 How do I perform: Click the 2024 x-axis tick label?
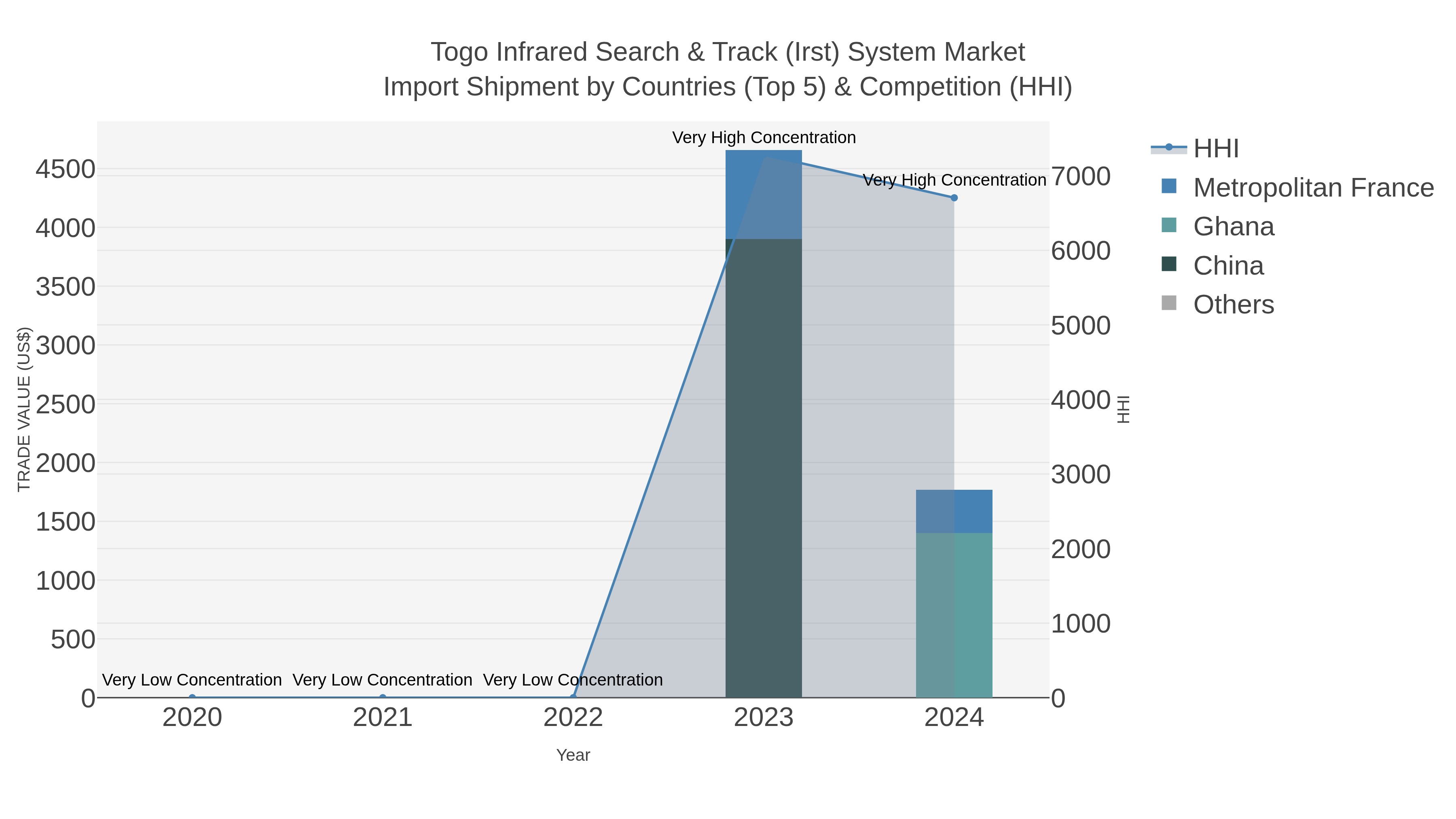point(954,718)
